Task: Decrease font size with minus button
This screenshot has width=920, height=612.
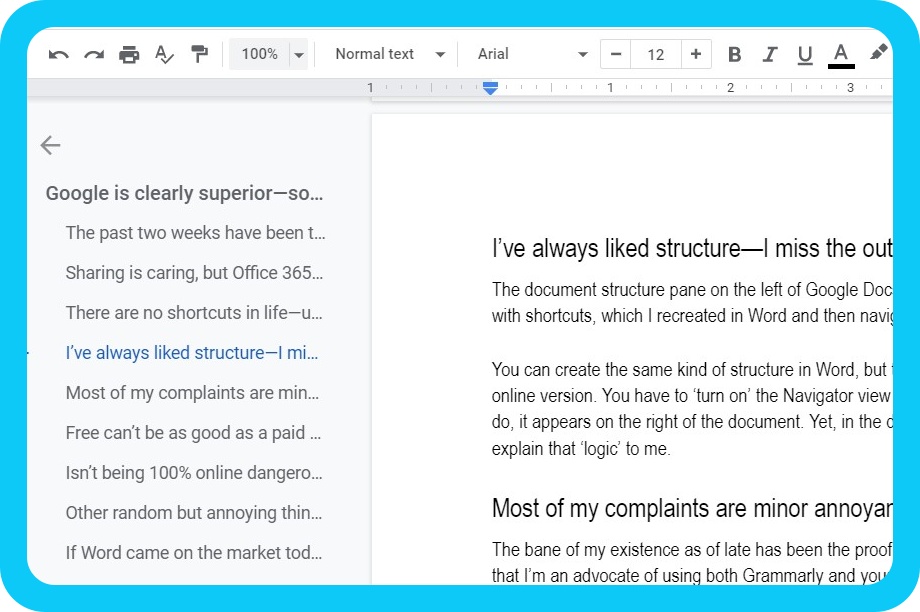Action: (615, 55)
